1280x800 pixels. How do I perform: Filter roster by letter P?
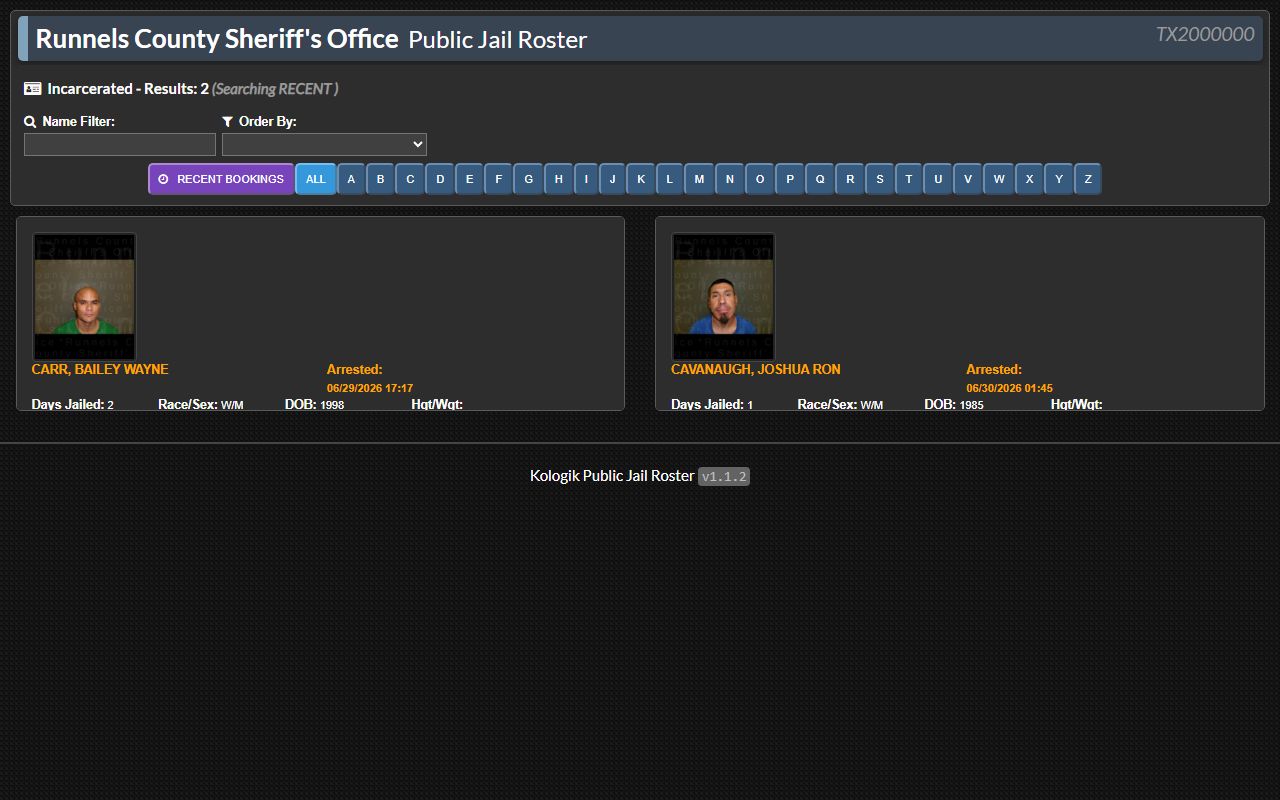pyautogui.click(x=790, y=179)
